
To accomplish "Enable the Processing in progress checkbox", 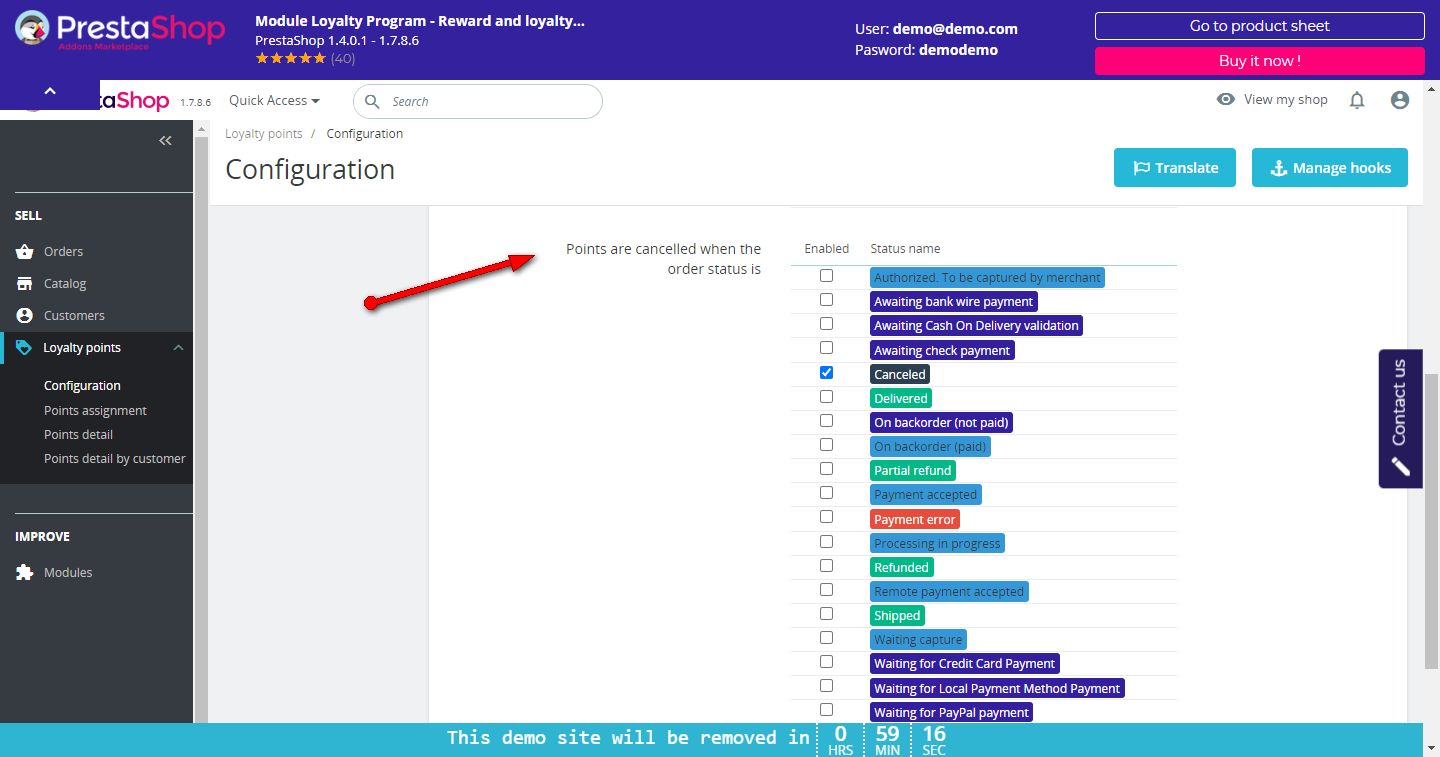I will click(x=826, y=541).
